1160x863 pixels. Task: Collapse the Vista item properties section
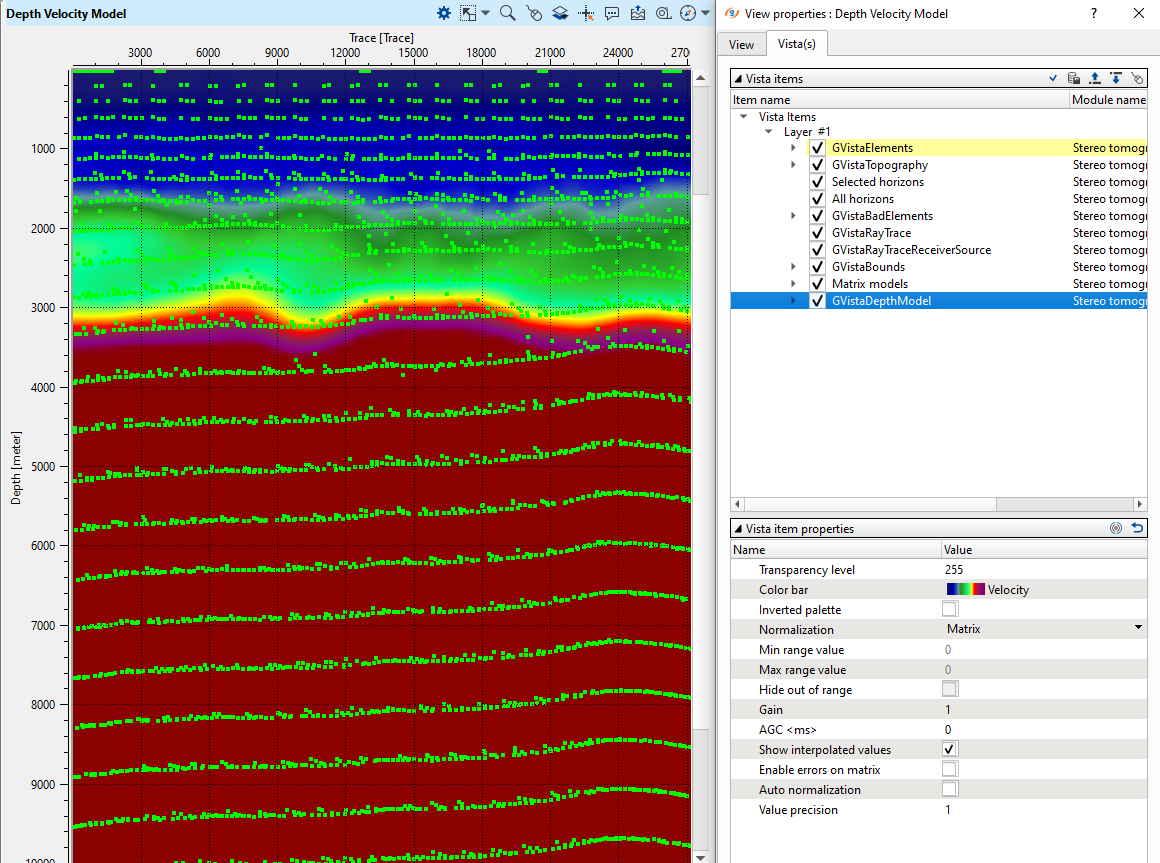738,529
